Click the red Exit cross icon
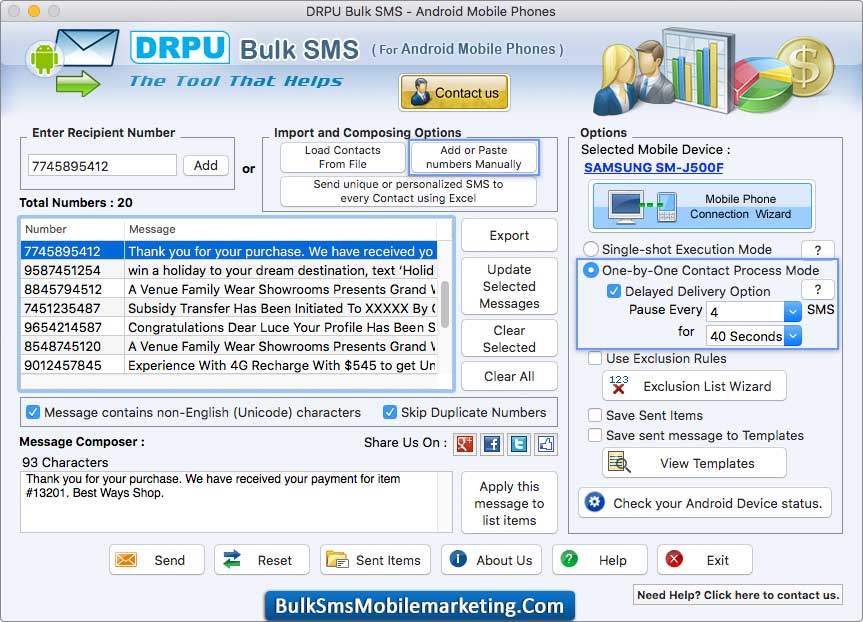The image size is (863, 622). 674,559
